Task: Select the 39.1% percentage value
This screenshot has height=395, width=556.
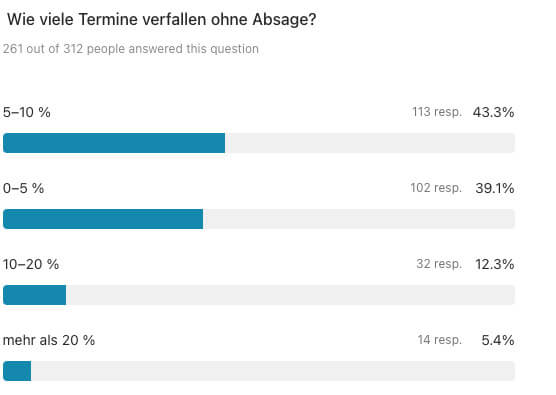Action: coord(495,188)
